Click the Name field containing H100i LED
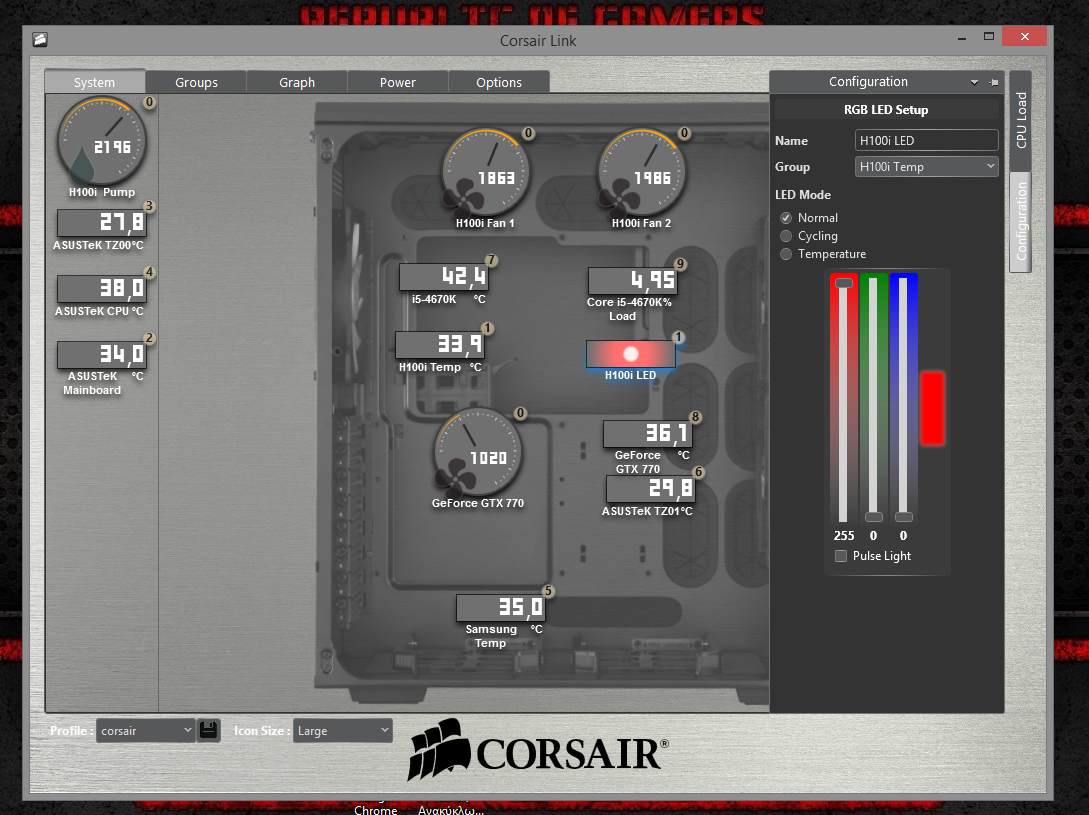Image resolution: width=1089 pixels, height=815 pixels. [x=926, y=140]
